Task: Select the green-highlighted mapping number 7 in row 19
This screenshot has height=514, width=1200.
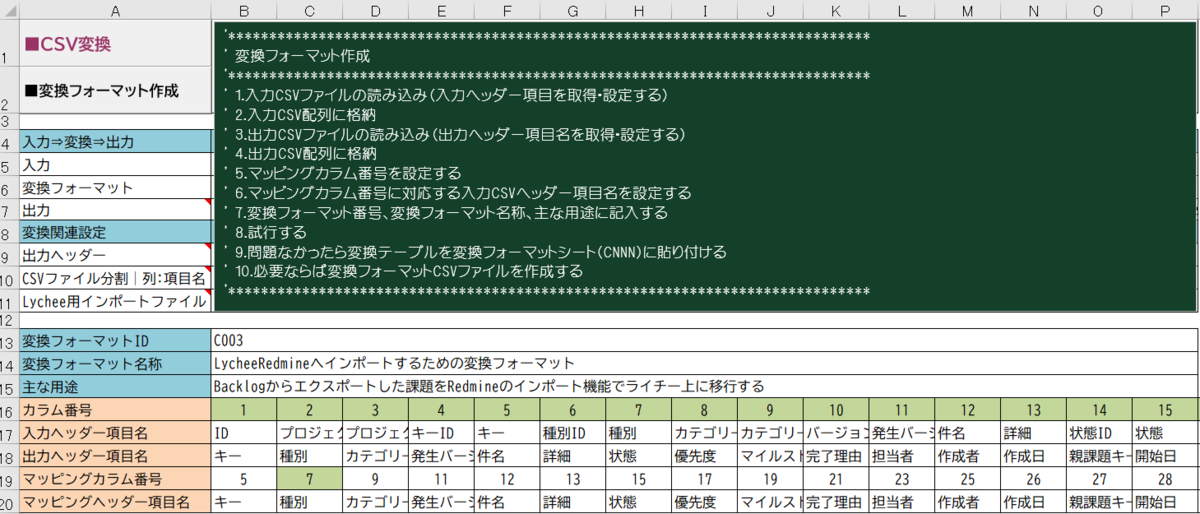Action: coord(310,479)
